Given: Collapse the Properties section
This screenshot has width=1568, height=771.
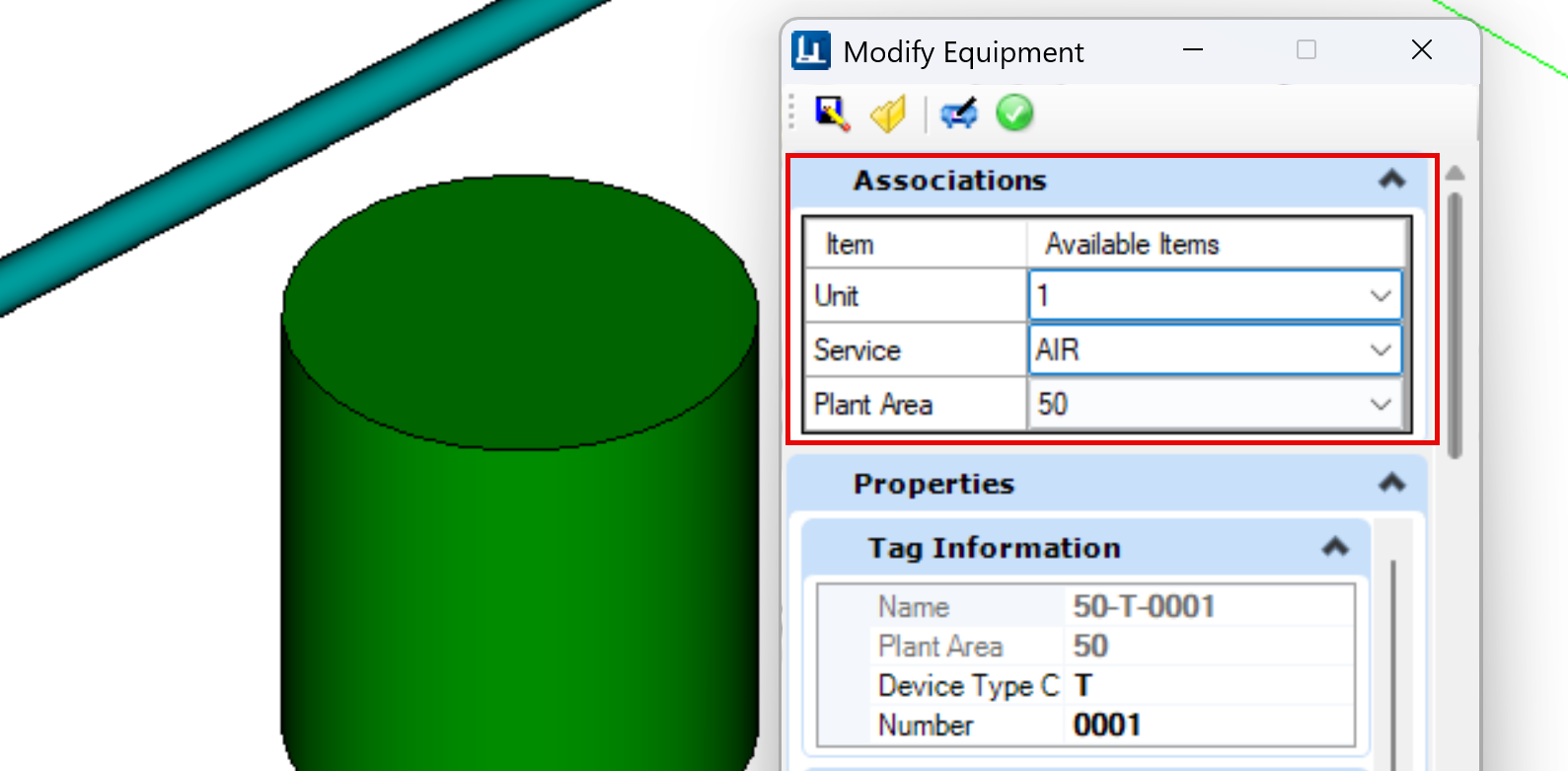Looking at the screenshot, I should [x=1391, y=483].
